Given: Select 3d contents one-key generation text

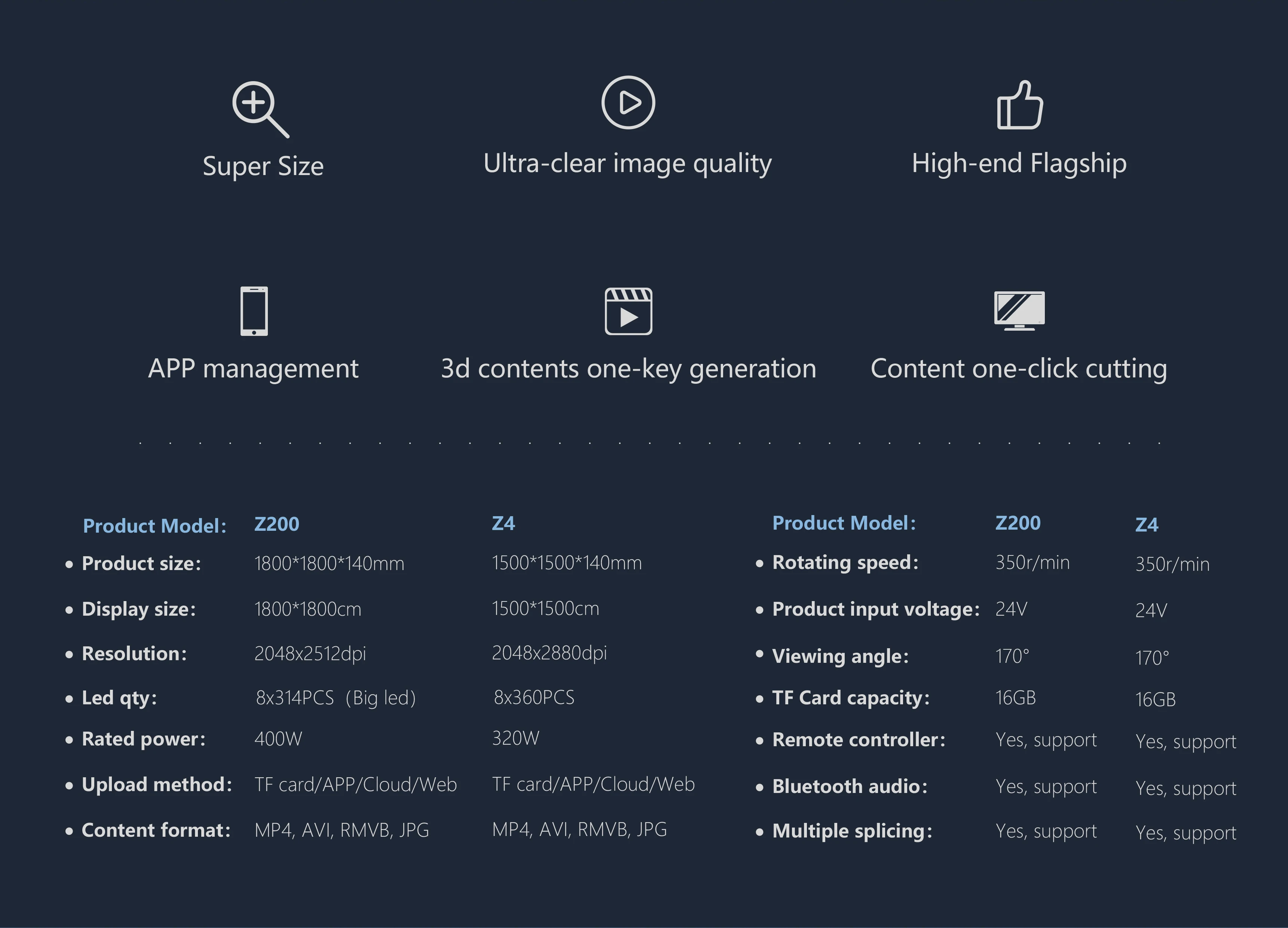Looking at the screenshot, I should coord(628,368).
